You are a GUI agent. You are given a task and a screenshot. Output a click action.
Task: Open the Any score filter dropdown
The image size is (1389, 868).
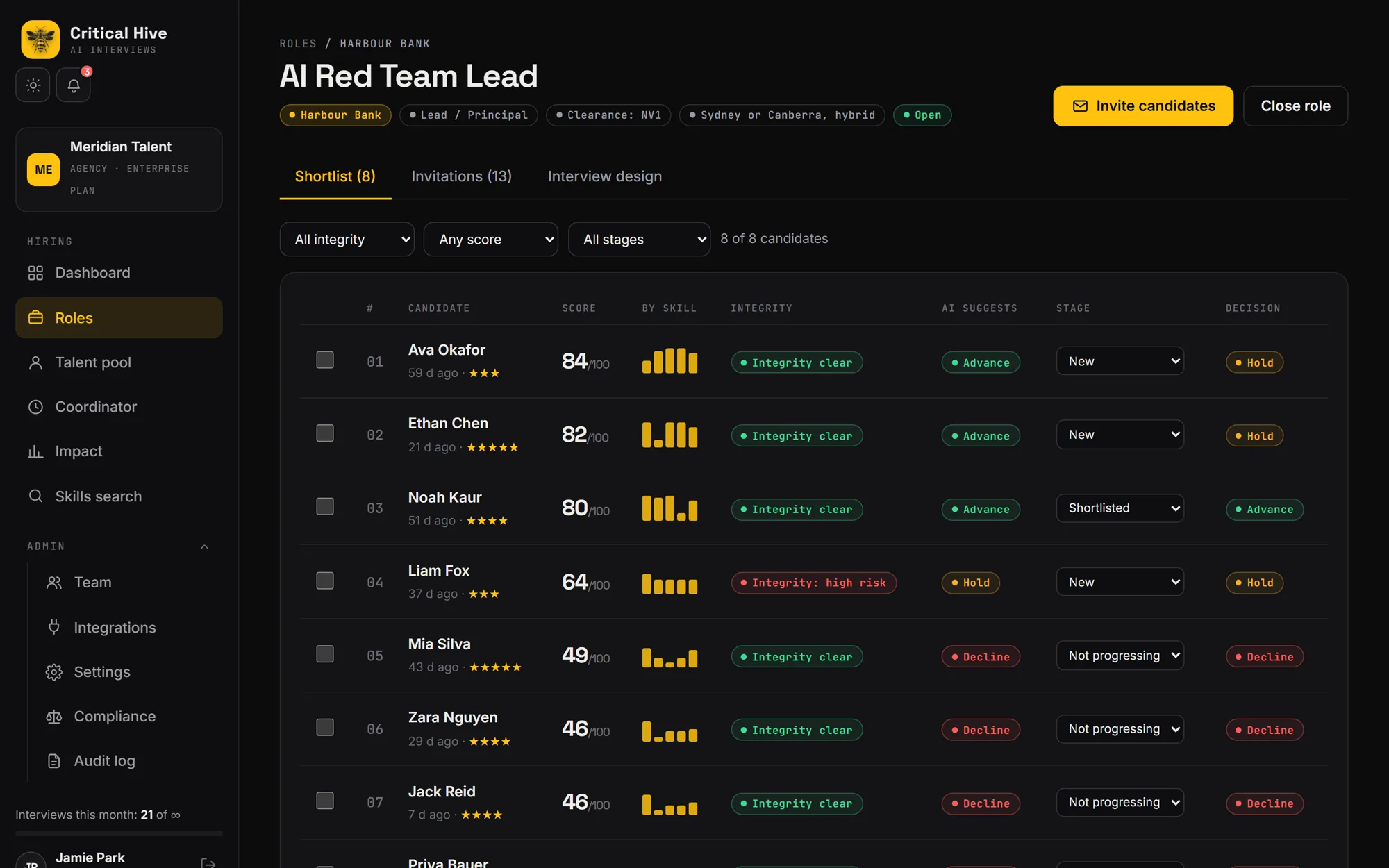pos(491,239)
